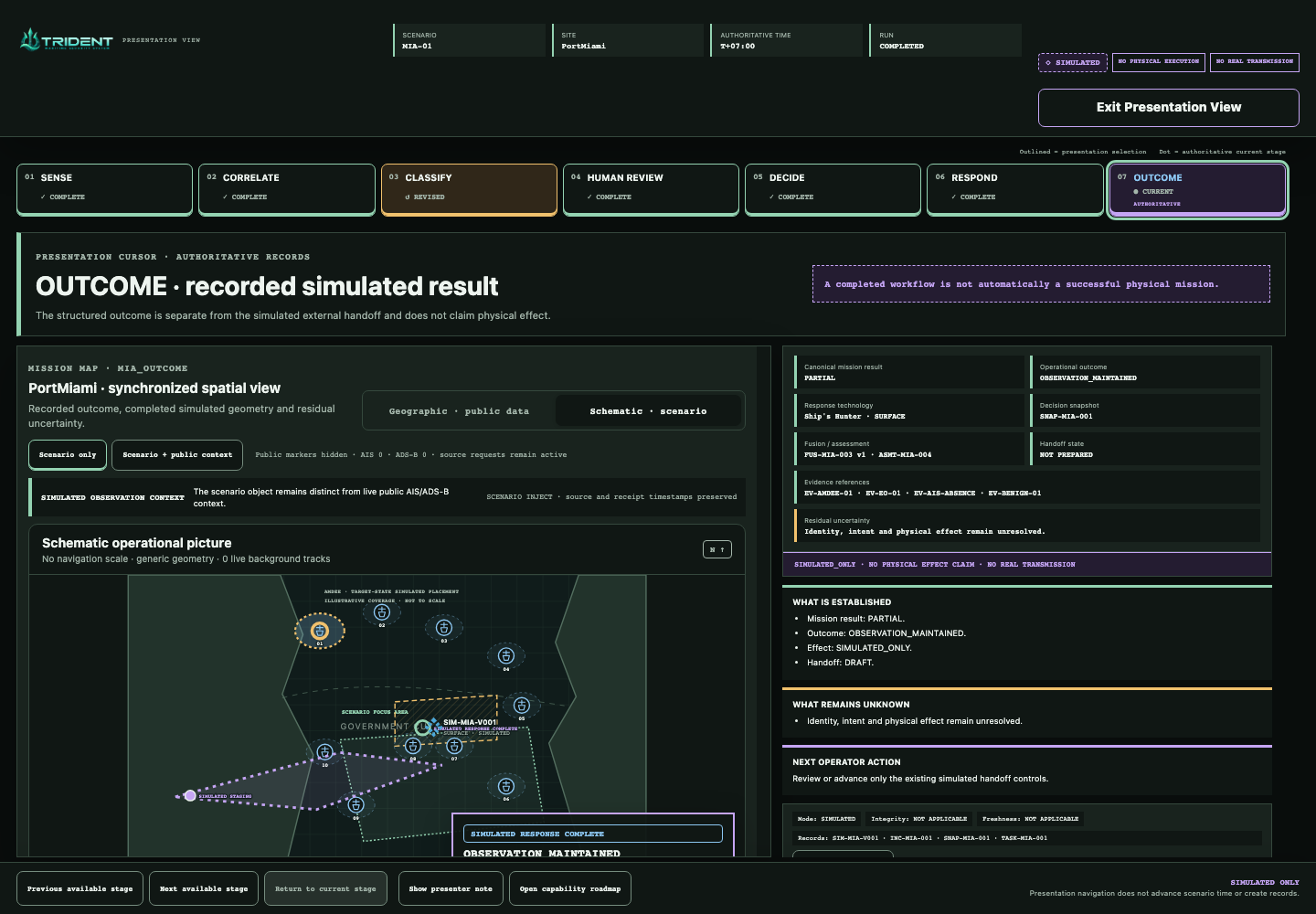1316x914 pixels.
Task: Open the 05 DECIDE stage tab
Action: click(x=833, y=188)
